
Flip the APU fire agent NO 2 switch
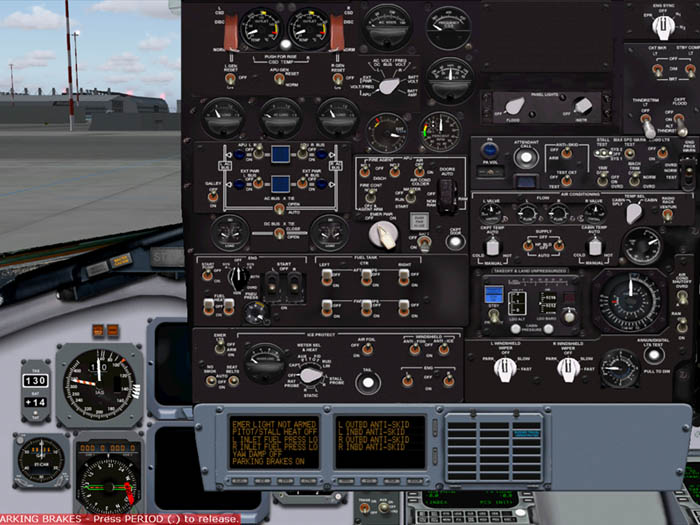point(394,171)
